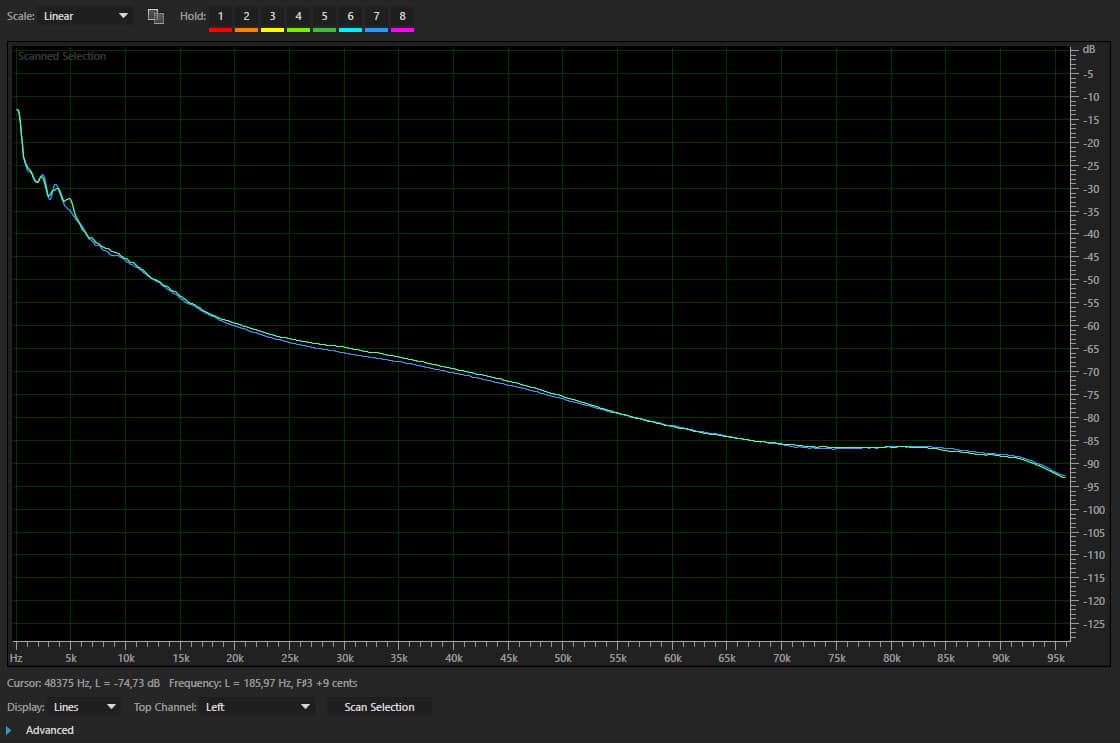Click the 'Hz' unit label on axis
The width and height of the screenshot is (1120, 743).
(x=16, y=658)
